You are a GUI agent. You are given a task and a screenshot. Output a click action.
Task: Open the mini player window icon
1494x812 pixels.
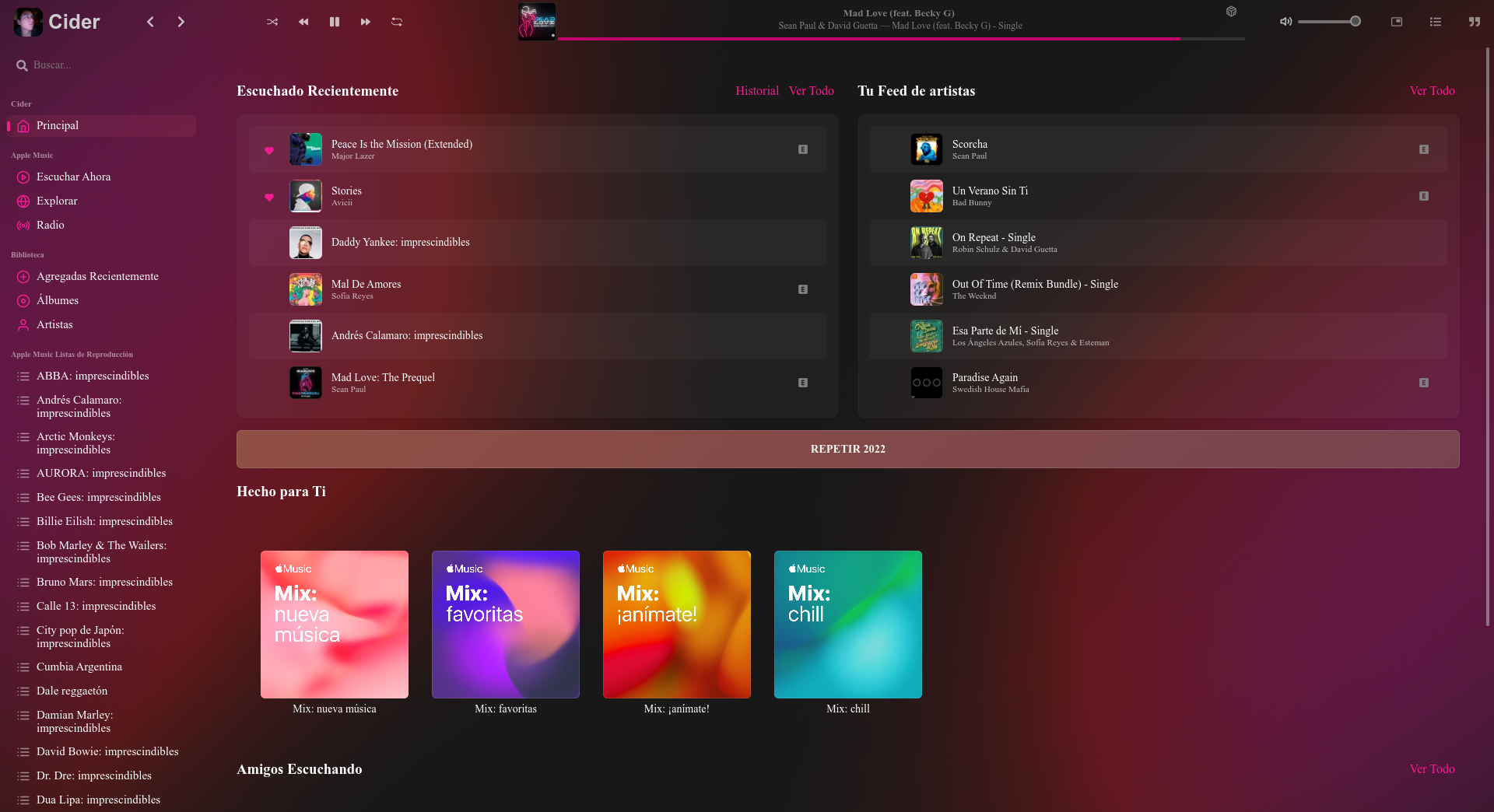(1397, 22)
